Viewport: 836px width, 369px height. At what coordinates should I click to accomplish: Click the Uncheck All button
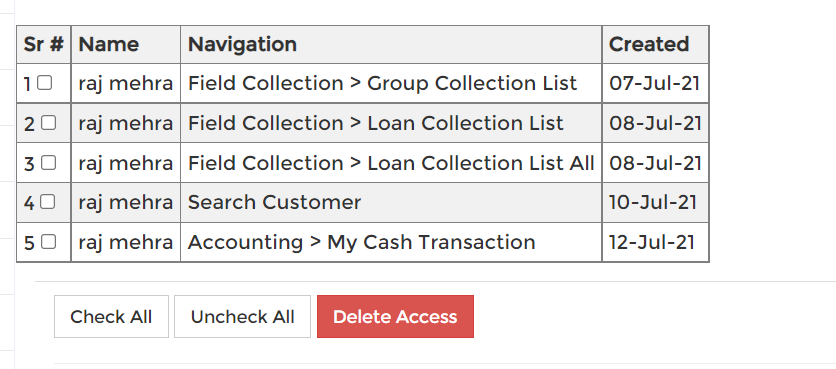point(242,317)
